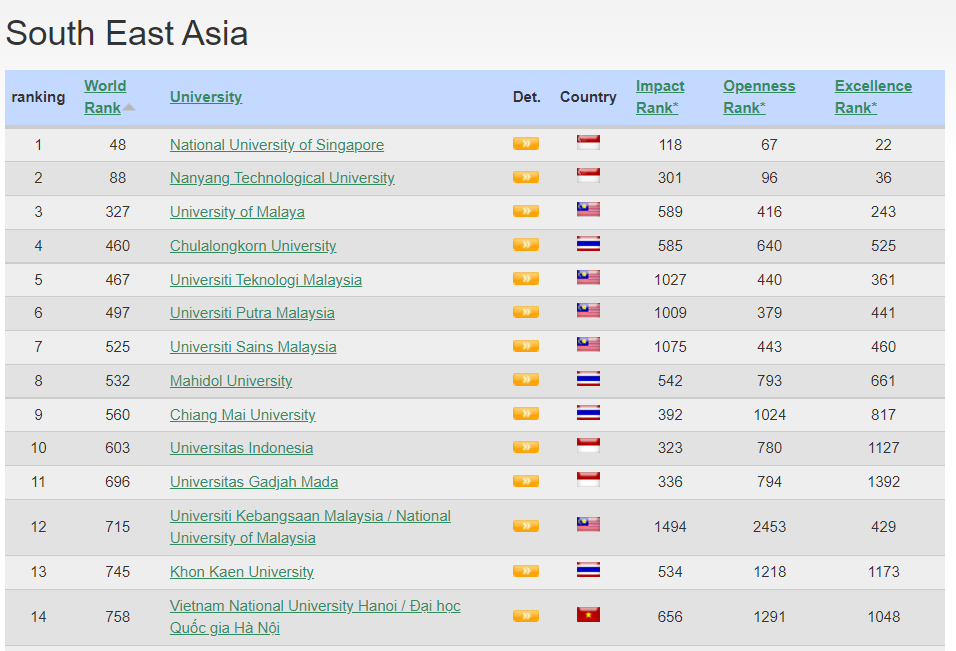The height and width of the screenshot is (651, 956).
Task: Click Indonesia flag in Universitas Gadjah Mada row
Action: coord(588,481)
